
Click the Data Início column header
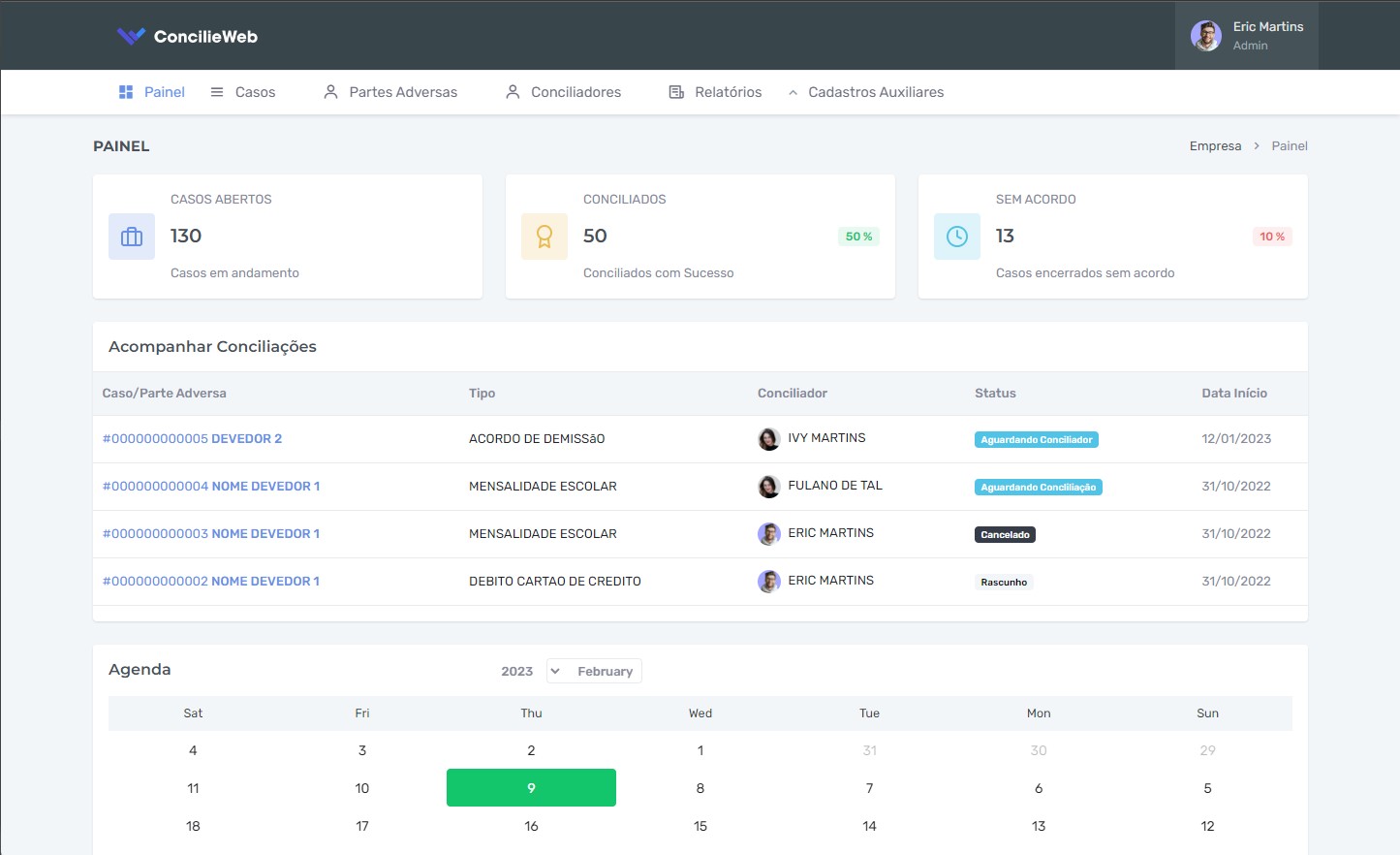click(x=1234, y=394)
